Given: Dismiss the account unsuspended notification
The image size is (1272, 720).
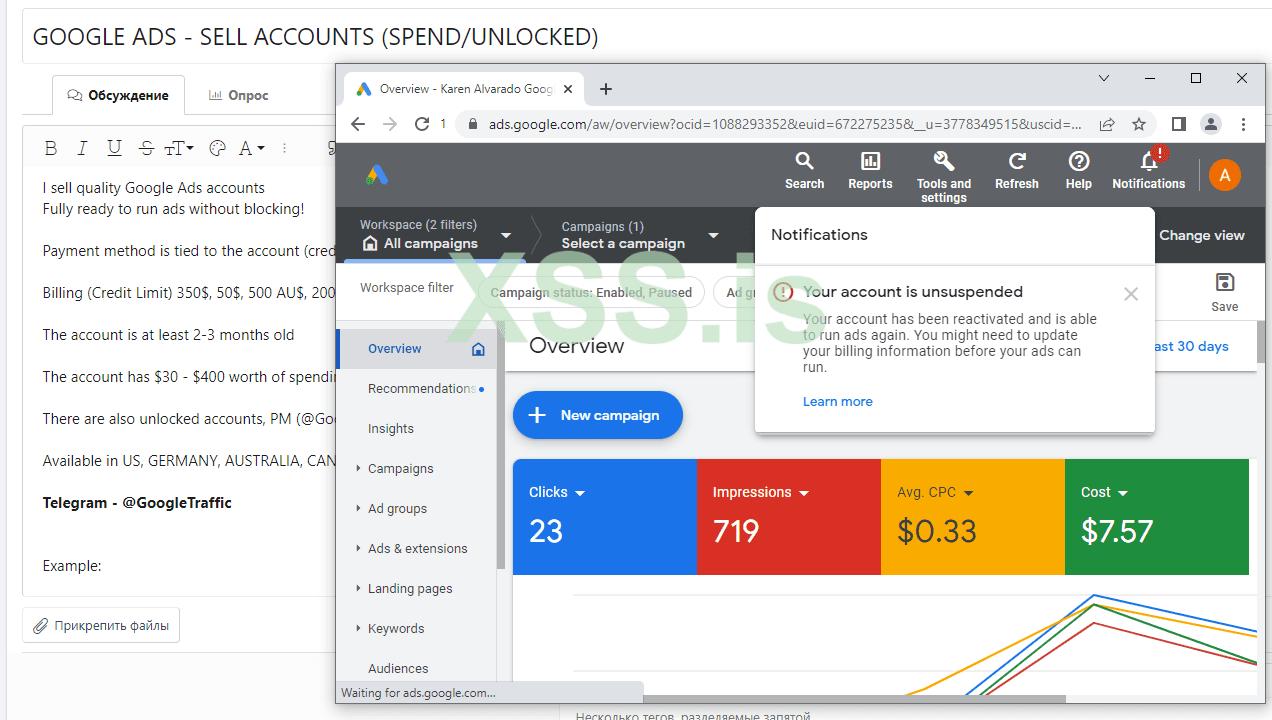Looking at the screenshot, I should [1131, 294].
